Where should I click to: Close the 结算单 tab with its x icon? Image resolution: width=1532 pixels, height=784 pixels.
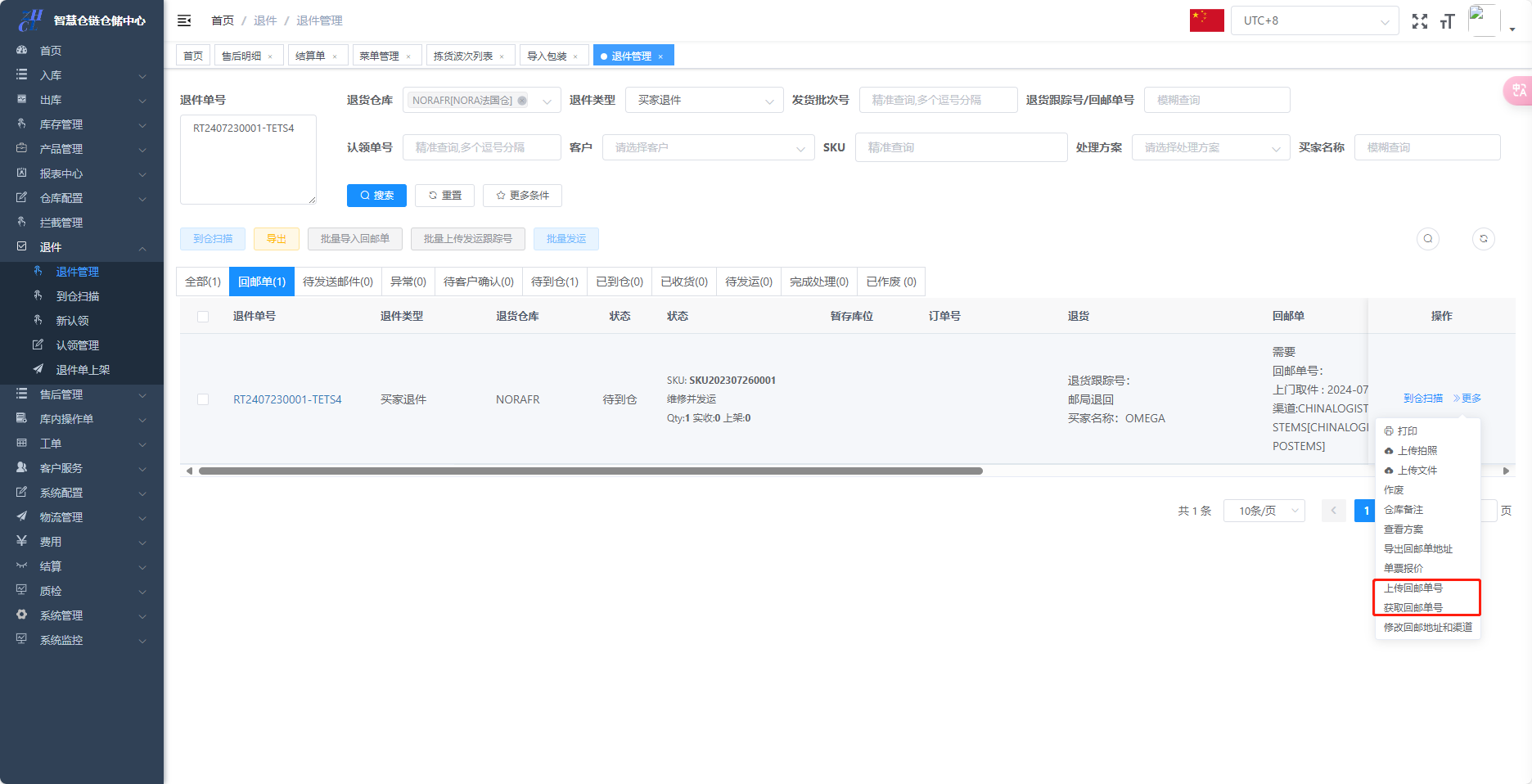[335, 56]
